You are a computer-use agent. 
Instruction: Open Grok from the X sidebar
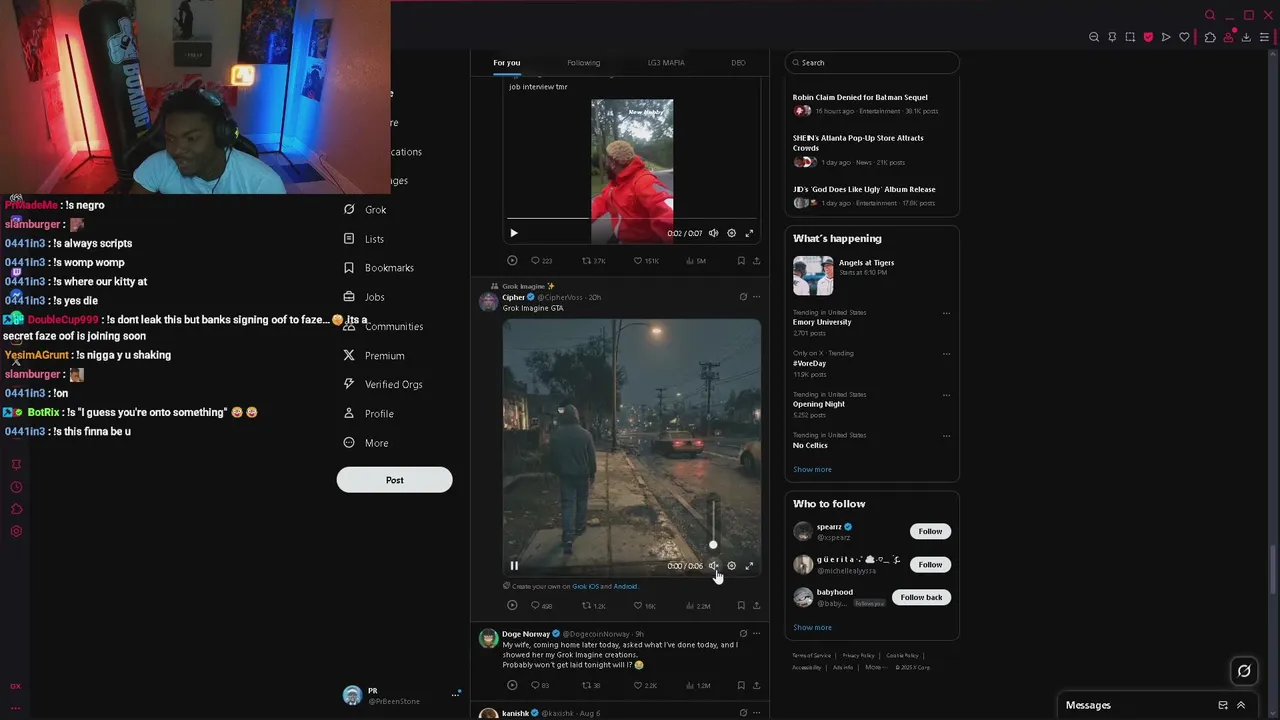[x=365, y=210]
